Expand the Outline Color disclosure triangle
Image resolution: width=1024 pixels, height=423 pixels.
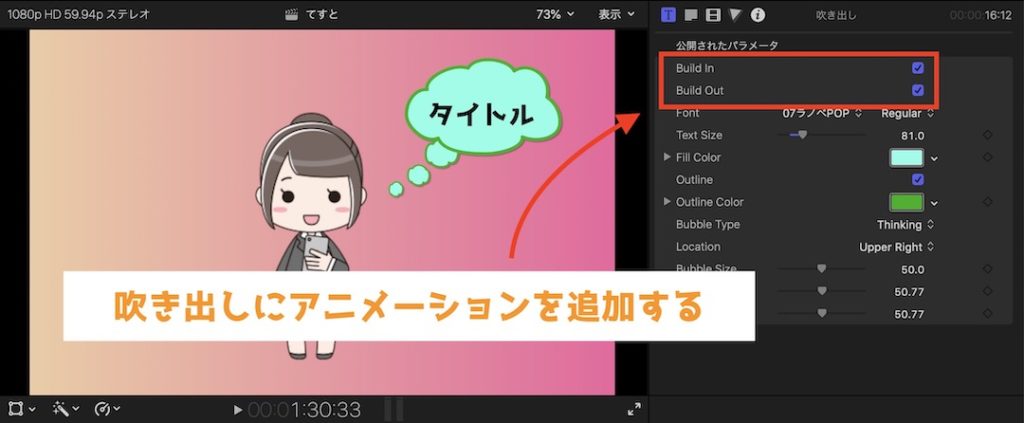click(x=667, y=202)
